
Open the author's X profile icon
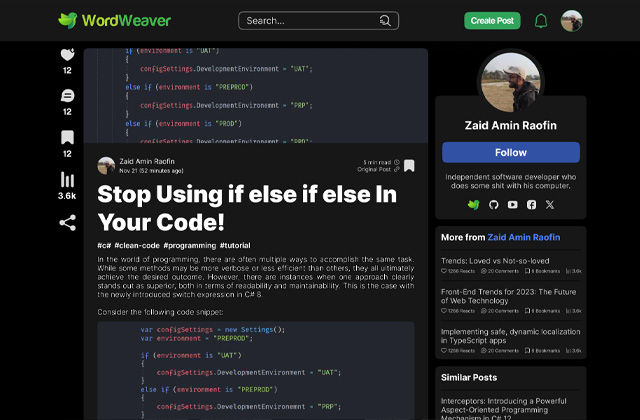click(550, 204)
